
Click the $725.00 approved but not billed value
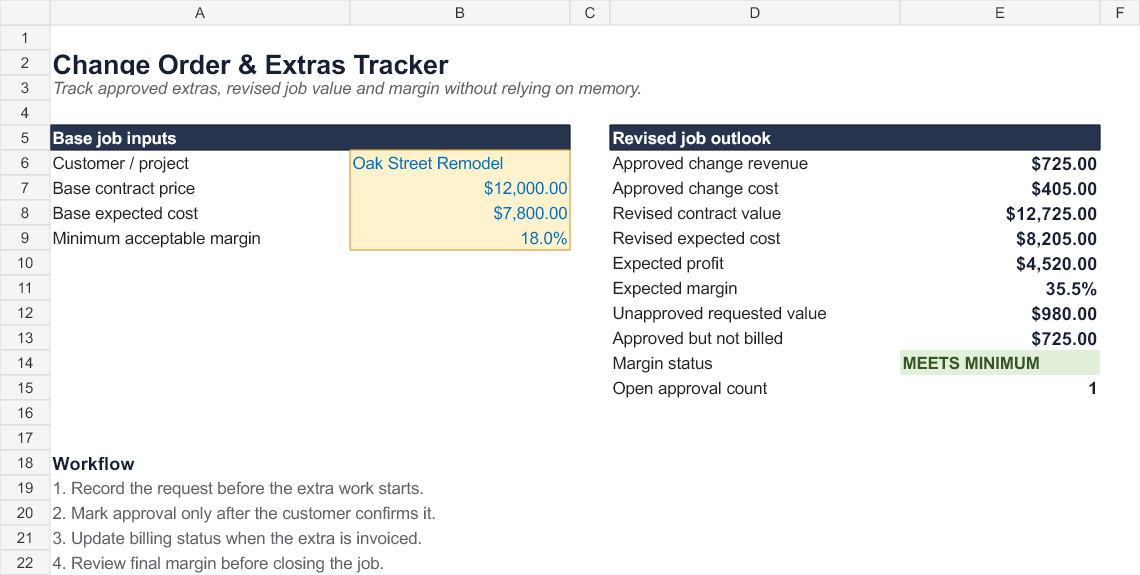click(x=1064, y=339)
